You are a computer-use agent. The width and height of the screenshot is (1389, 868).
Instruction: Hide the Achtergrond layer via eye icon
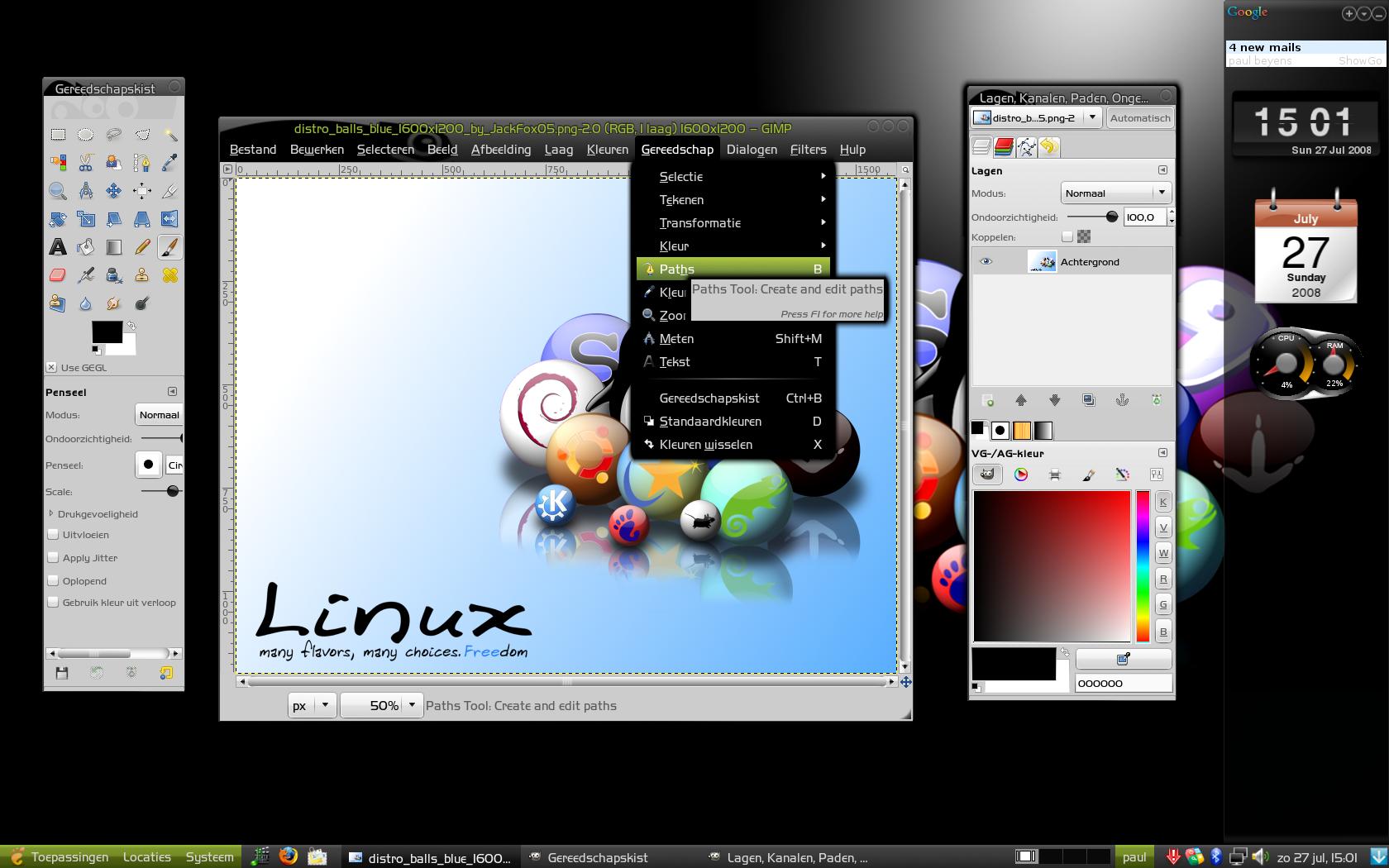pyautogui.click(x=986, y=262)
